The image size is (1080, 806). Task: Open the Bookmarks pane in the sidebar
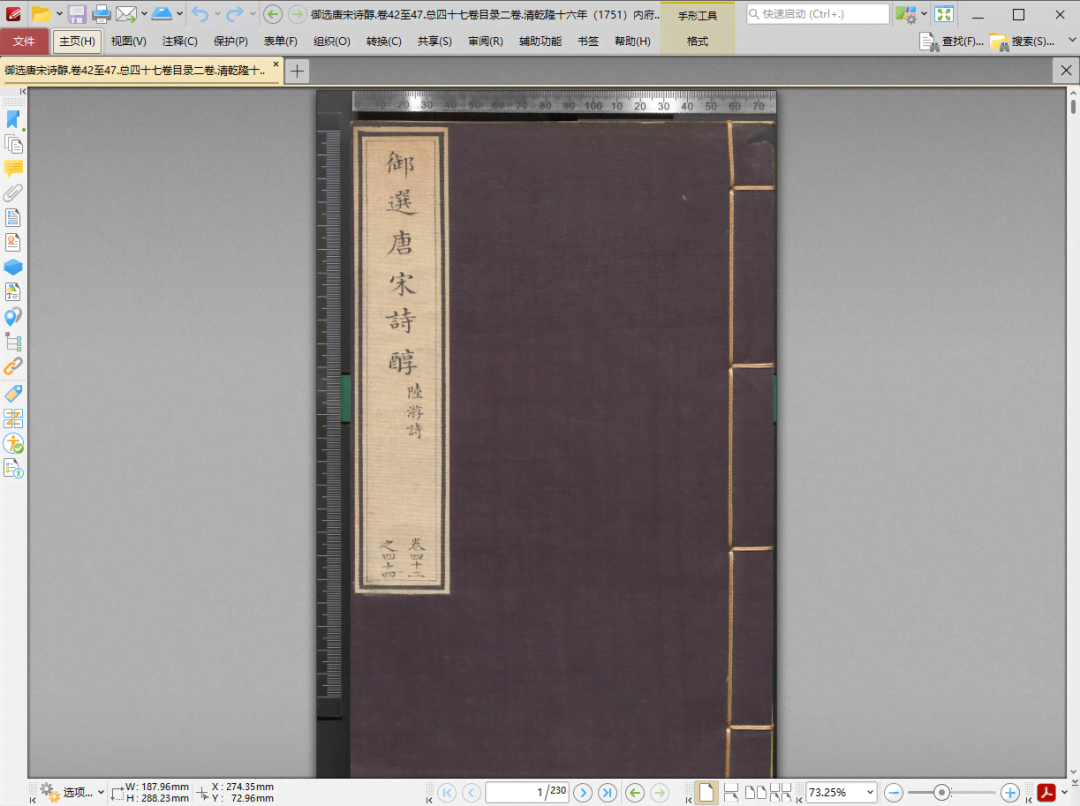coord(13,119)
